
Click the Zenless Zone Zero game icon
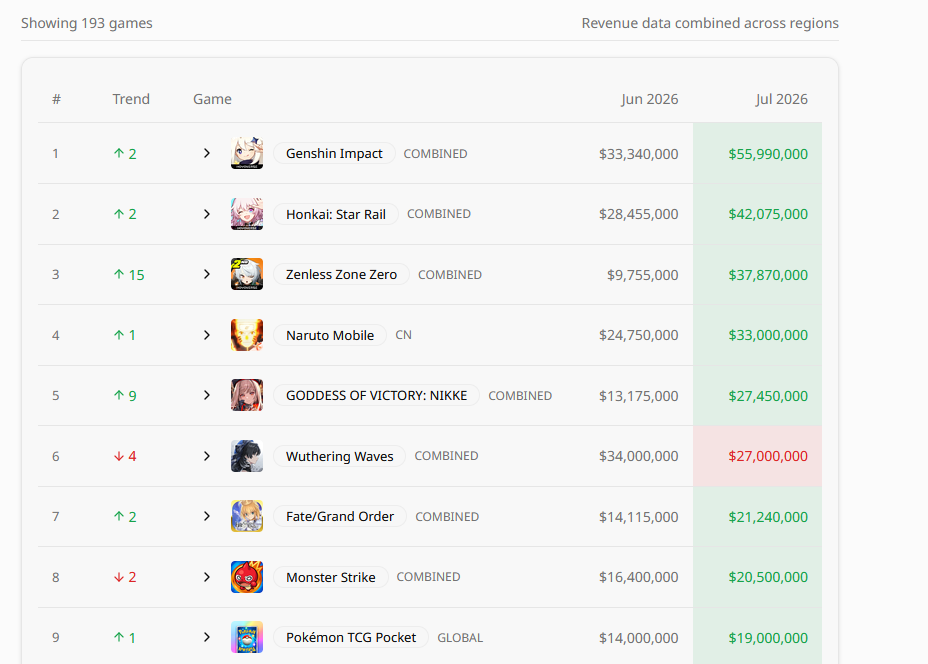[x=247, y=274]
